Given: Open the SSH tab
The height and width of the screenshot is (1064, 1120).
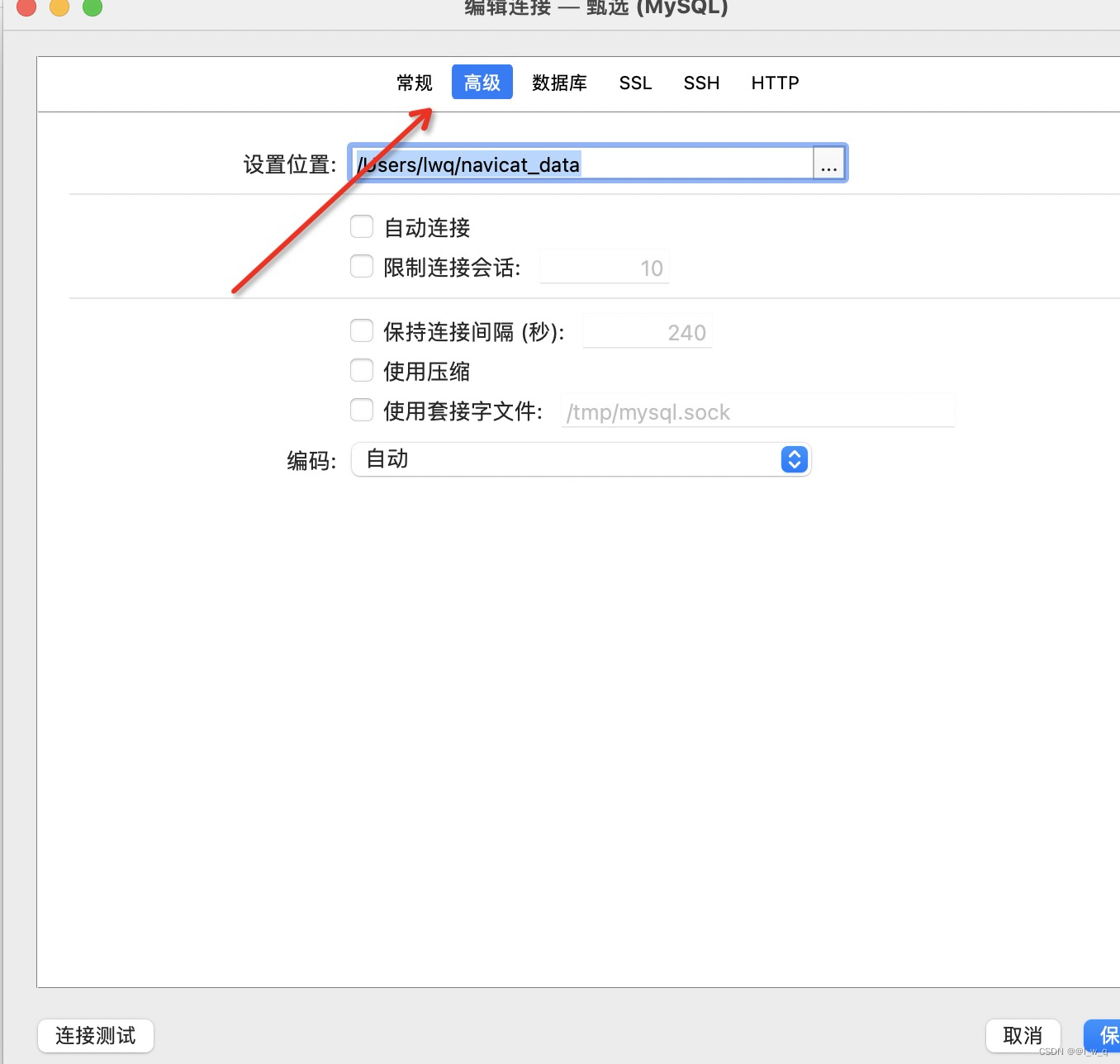Looking at the screenshot, I should (701, 83).
